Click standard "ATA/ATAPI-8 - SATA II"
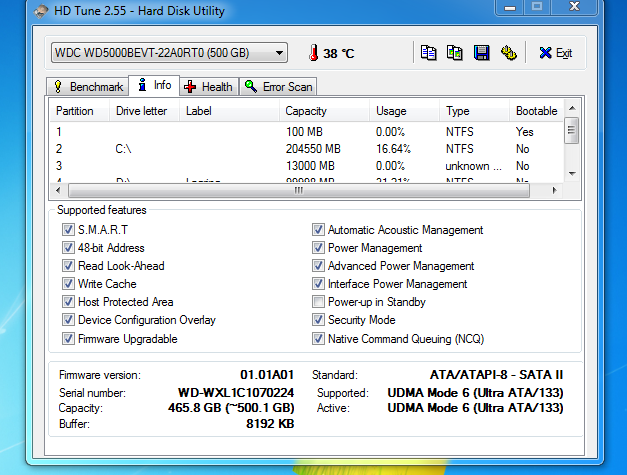 click(x=496, y=375)
